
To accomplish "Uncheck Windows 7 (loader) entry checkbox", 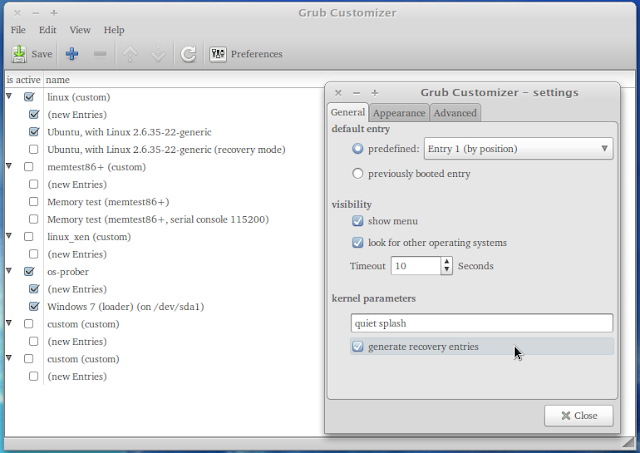I will click(x=34, y=306).
